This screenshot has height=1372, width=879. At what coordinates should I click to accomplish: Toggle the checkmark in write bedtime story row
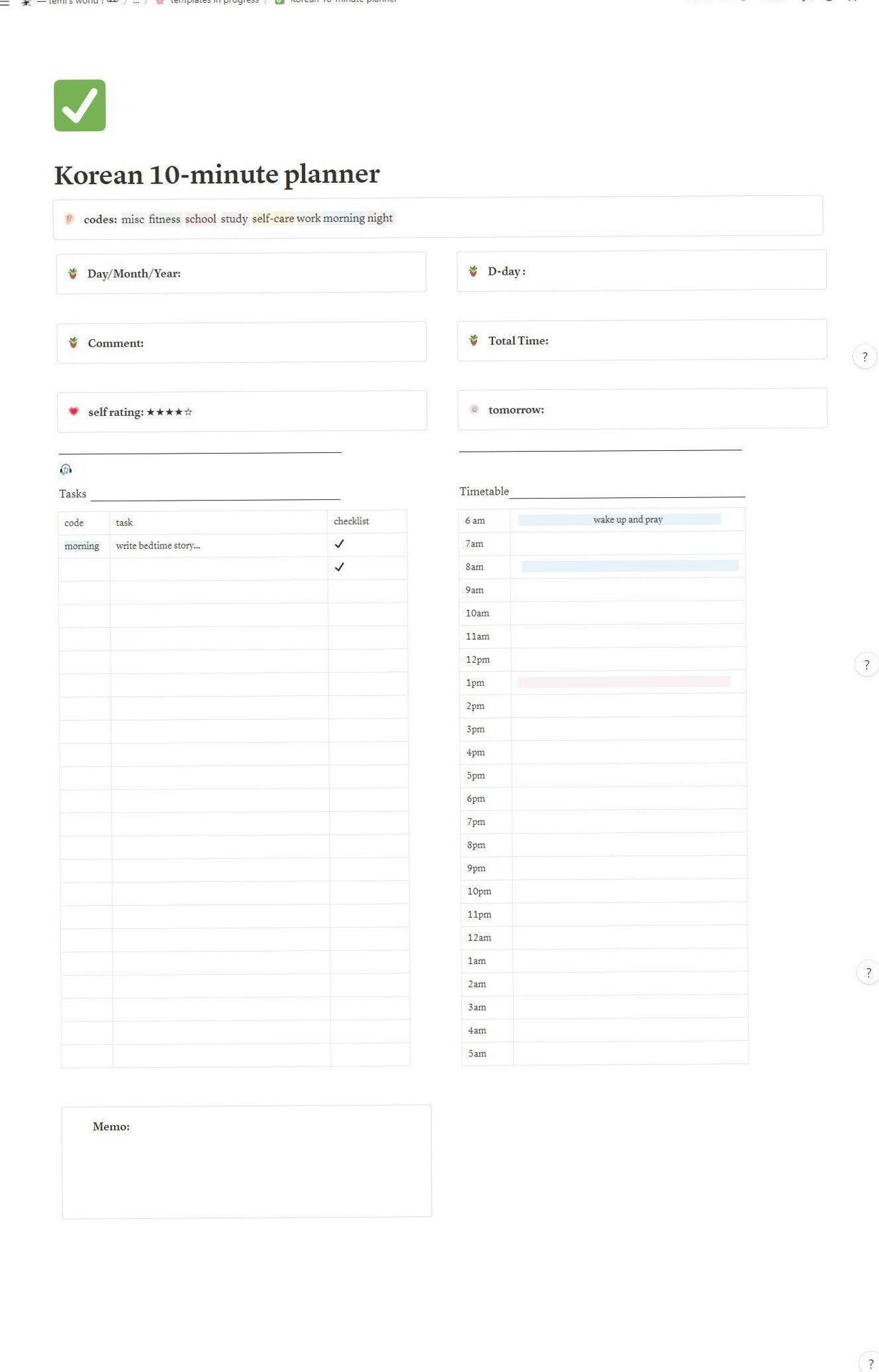click(339, 544)
